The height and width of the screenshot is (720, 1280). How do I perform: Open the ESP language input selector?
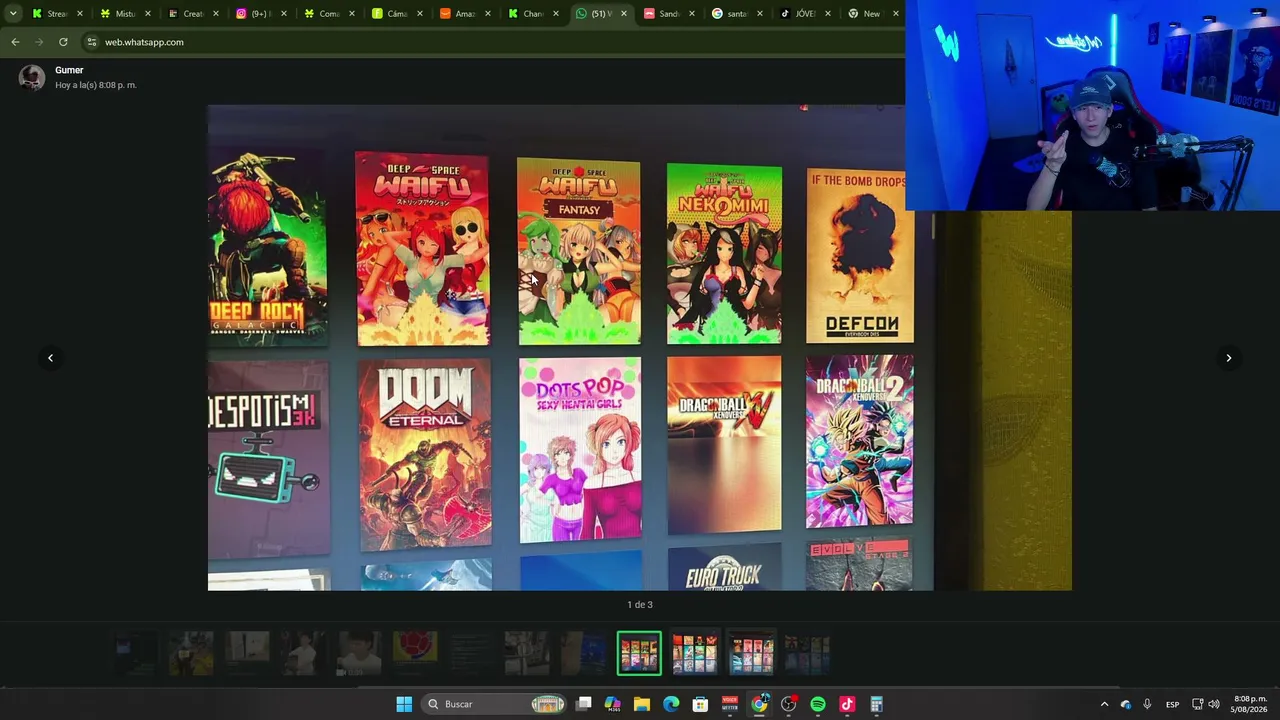tap(1172, 704)
